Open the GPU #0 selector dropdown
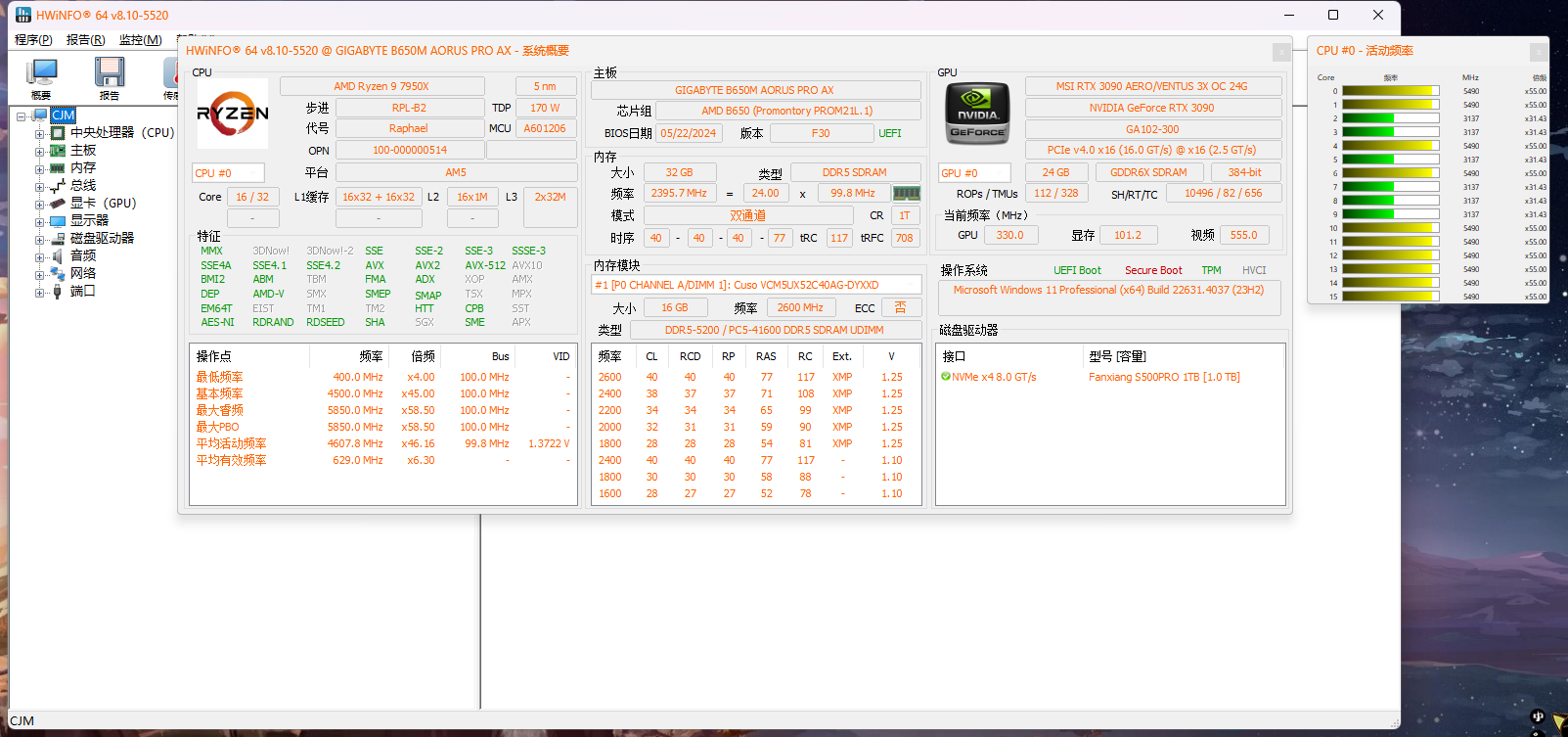 tap(974, 173)
